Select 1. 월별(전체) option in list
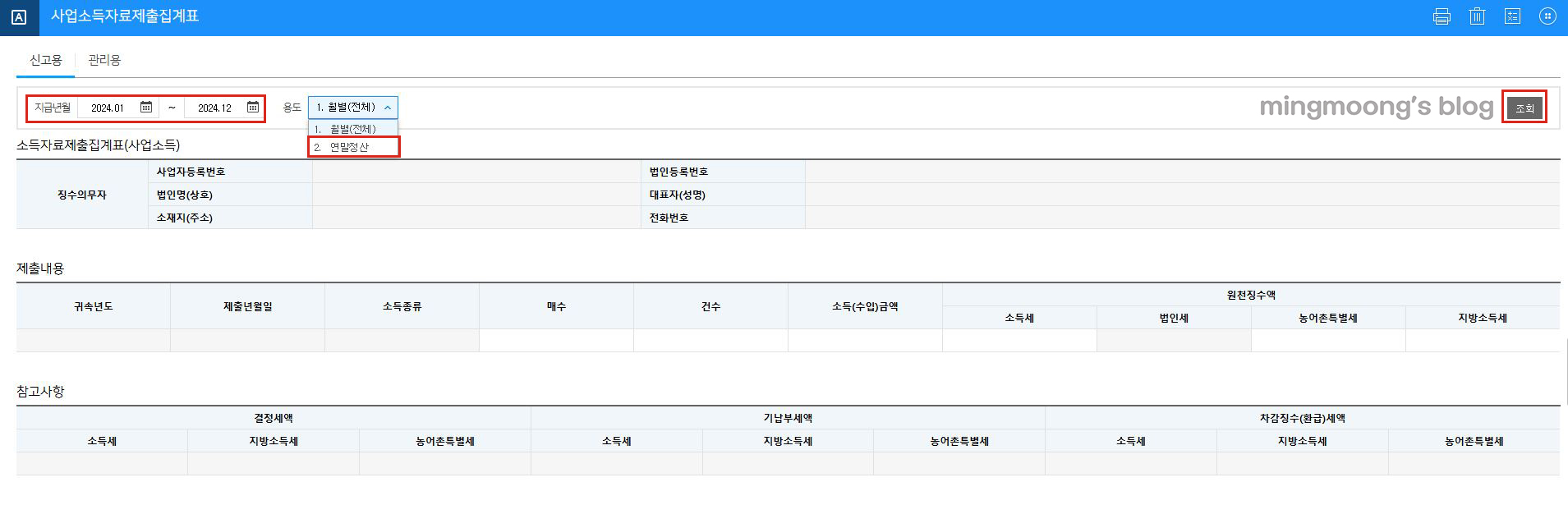 (x=353, y=129)
